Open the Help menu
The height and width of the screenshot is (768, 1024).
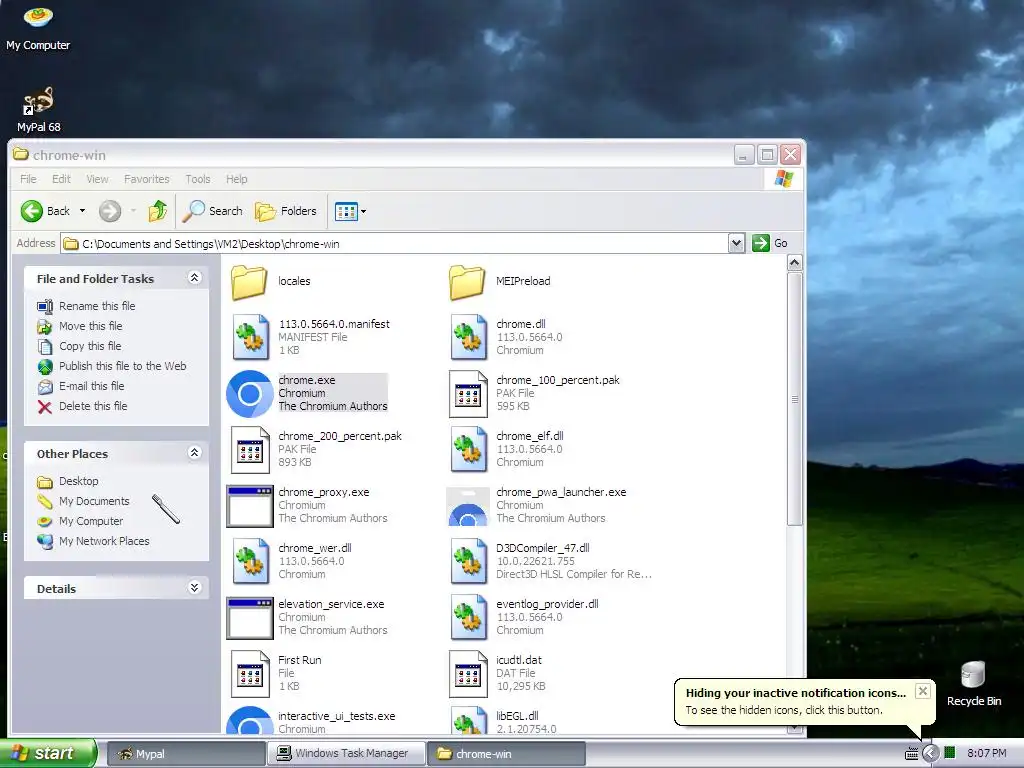[236, 179]
